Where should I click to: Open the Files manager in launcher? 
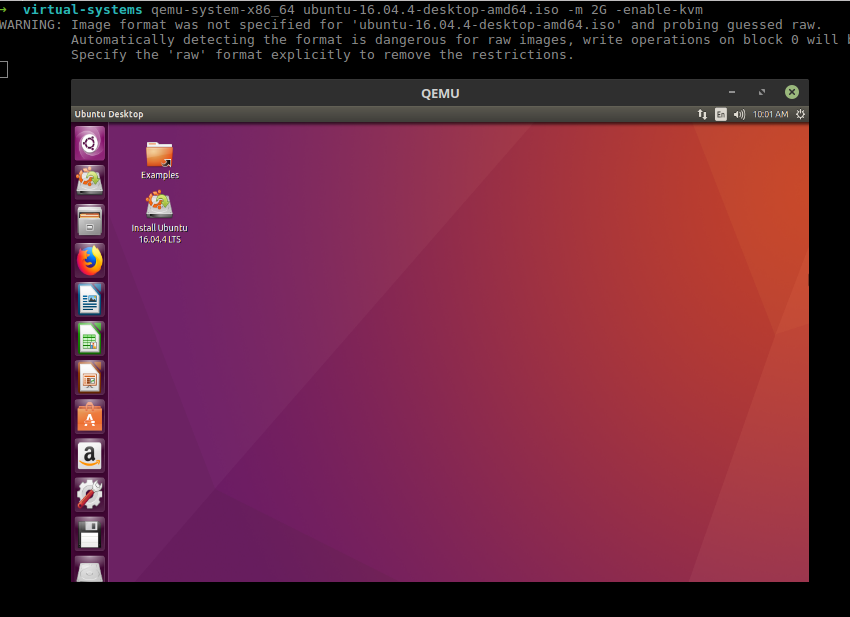[89, 221]
